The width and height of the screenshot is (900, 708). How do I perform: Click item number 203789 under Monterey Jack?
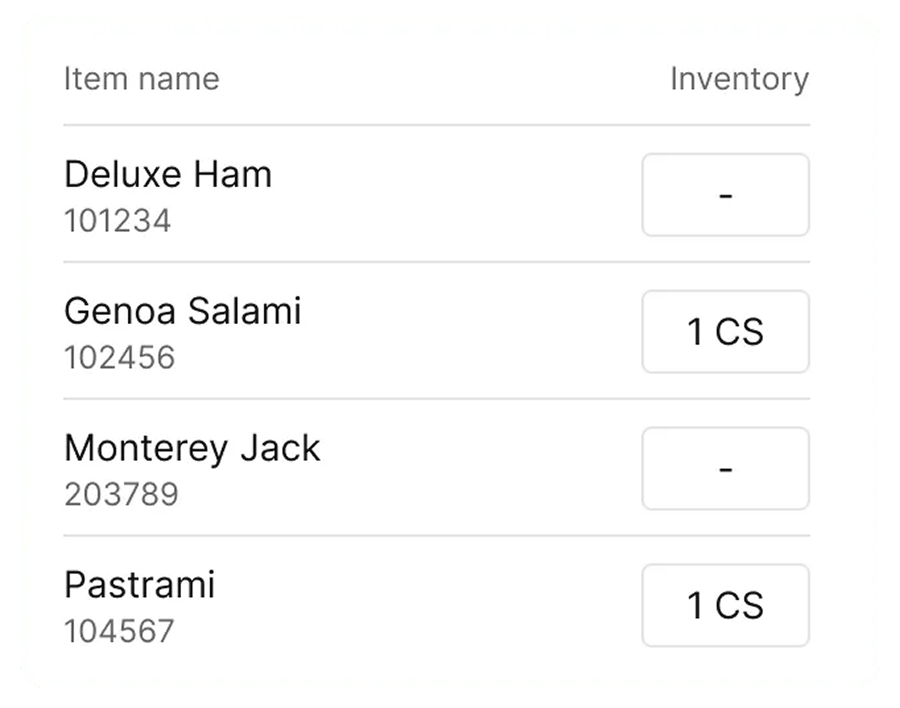(x=120, y=494)
